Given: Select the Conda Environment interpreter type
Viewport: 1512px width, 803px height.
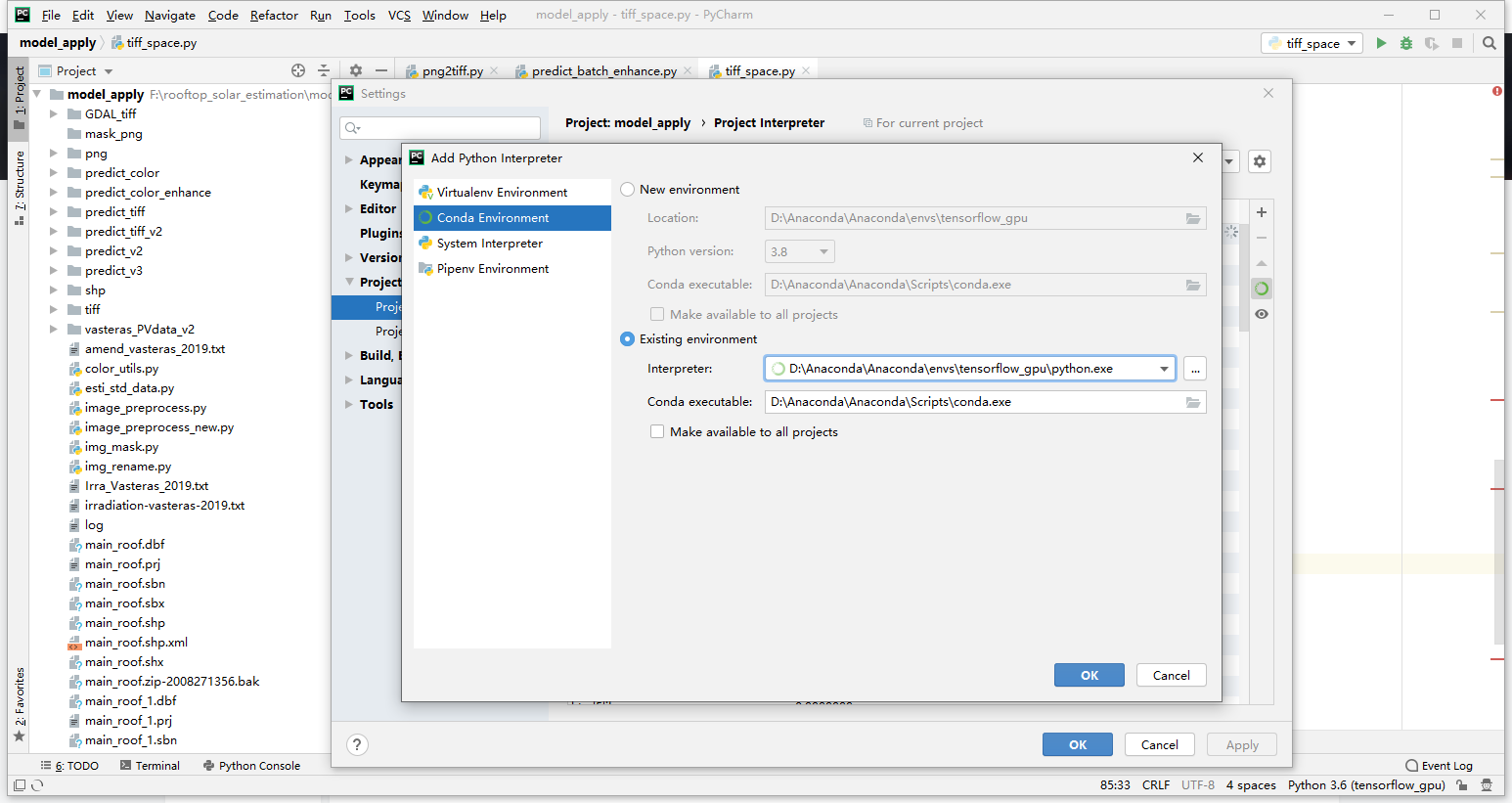Looking at the screenshot, I should 496,219.
